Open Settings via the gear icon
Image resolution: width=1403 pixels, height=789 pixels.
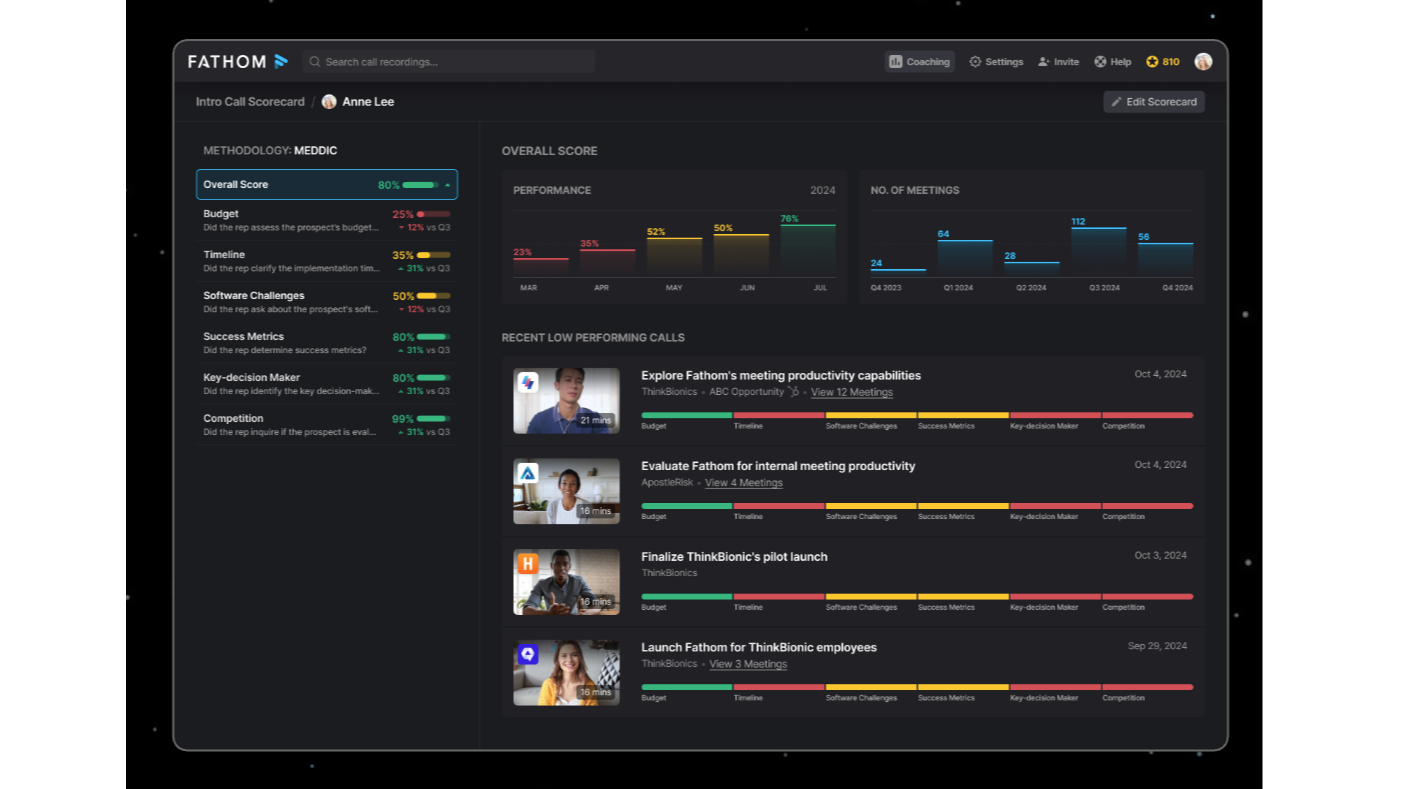pyautogui.click(x=974, y=61)
